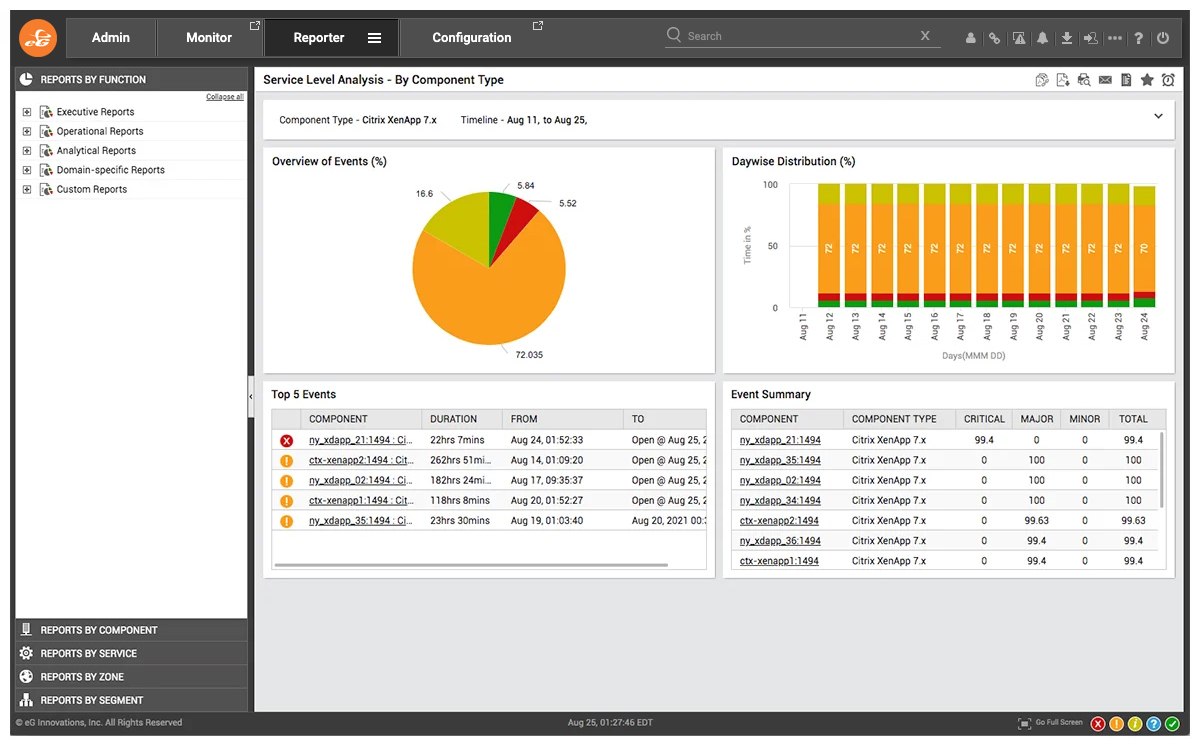This screenshot has width=1200, height=746.
Task: Click the document export icon beside the envelope
Action: [x=1126, y=80]
